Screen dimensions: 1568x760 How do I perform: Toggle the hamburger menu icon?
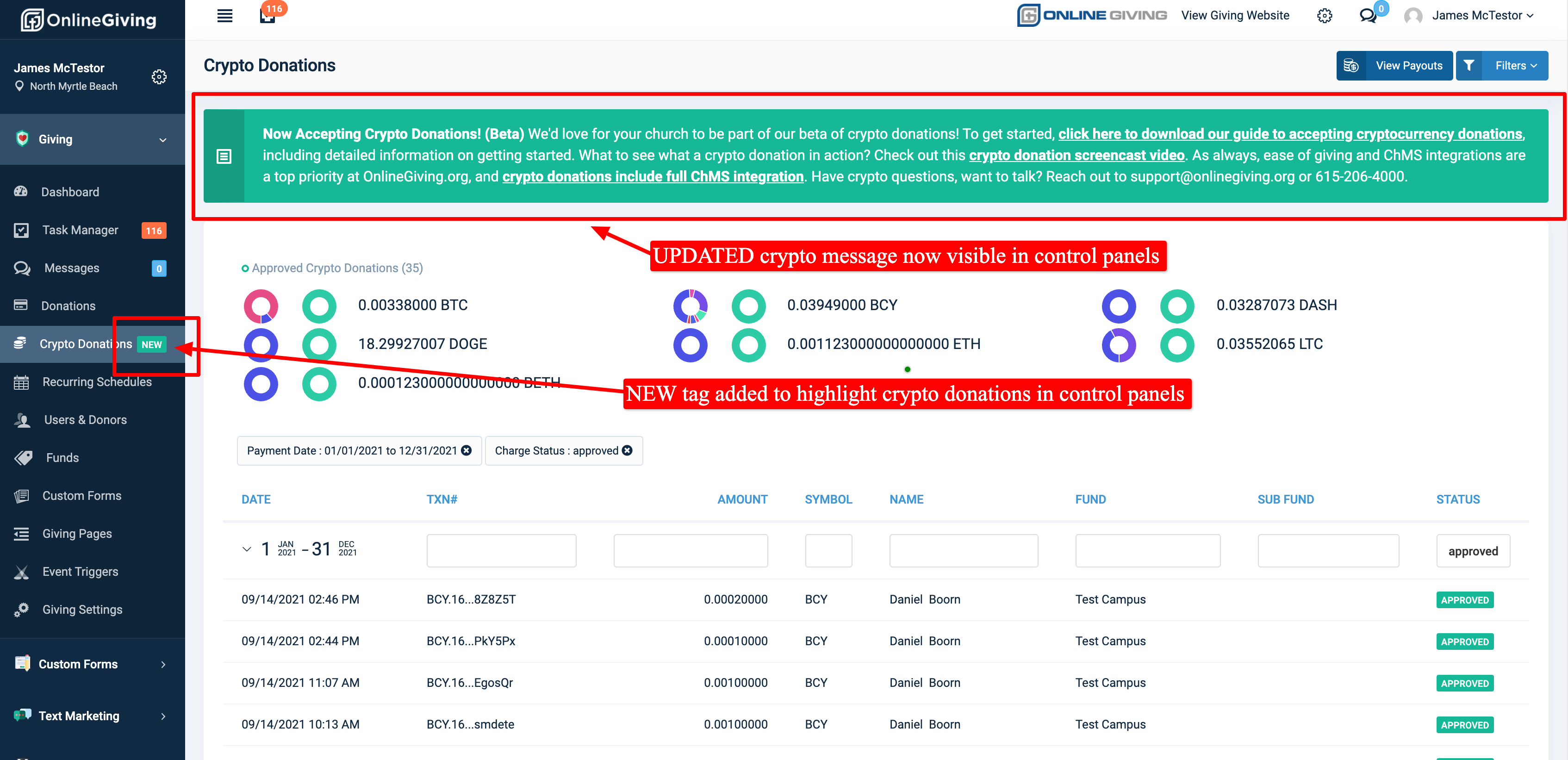coord(224,16)
